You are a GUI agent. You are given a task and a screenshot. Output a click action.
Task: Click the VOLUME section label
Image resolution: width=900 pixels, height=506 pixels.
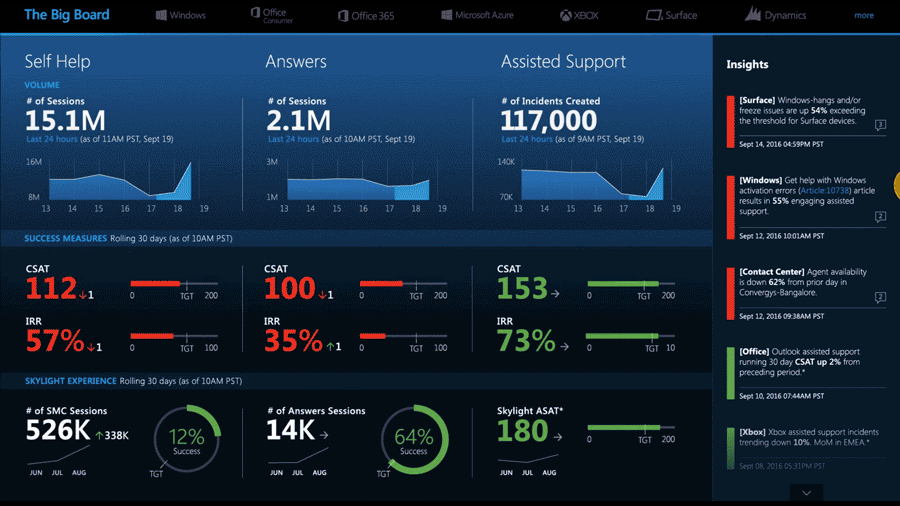tap(42, 85)
